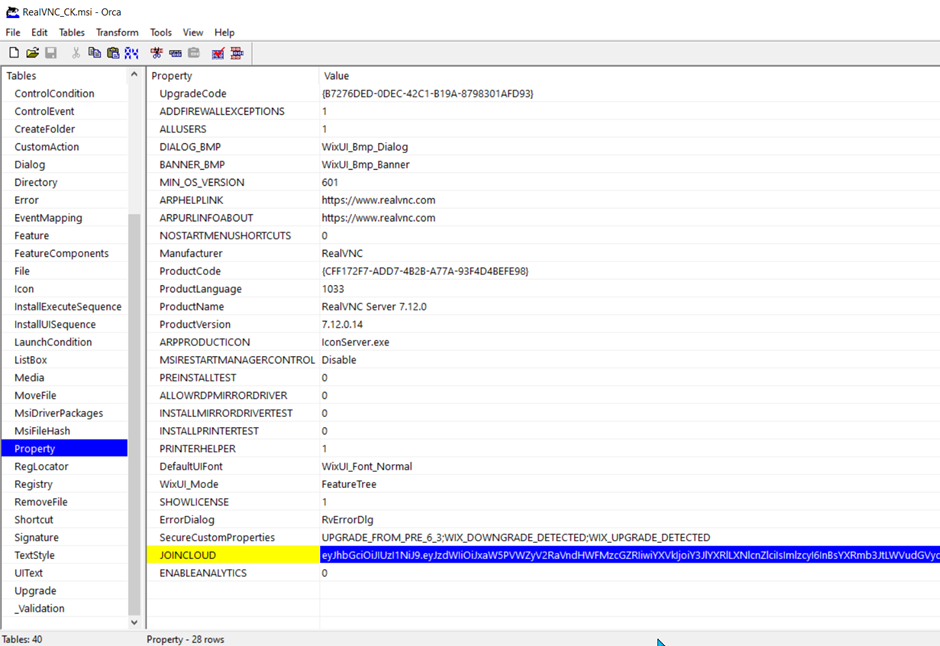940x646 pixels.
Task: Click the Open file folder icon
Action: 32,53
